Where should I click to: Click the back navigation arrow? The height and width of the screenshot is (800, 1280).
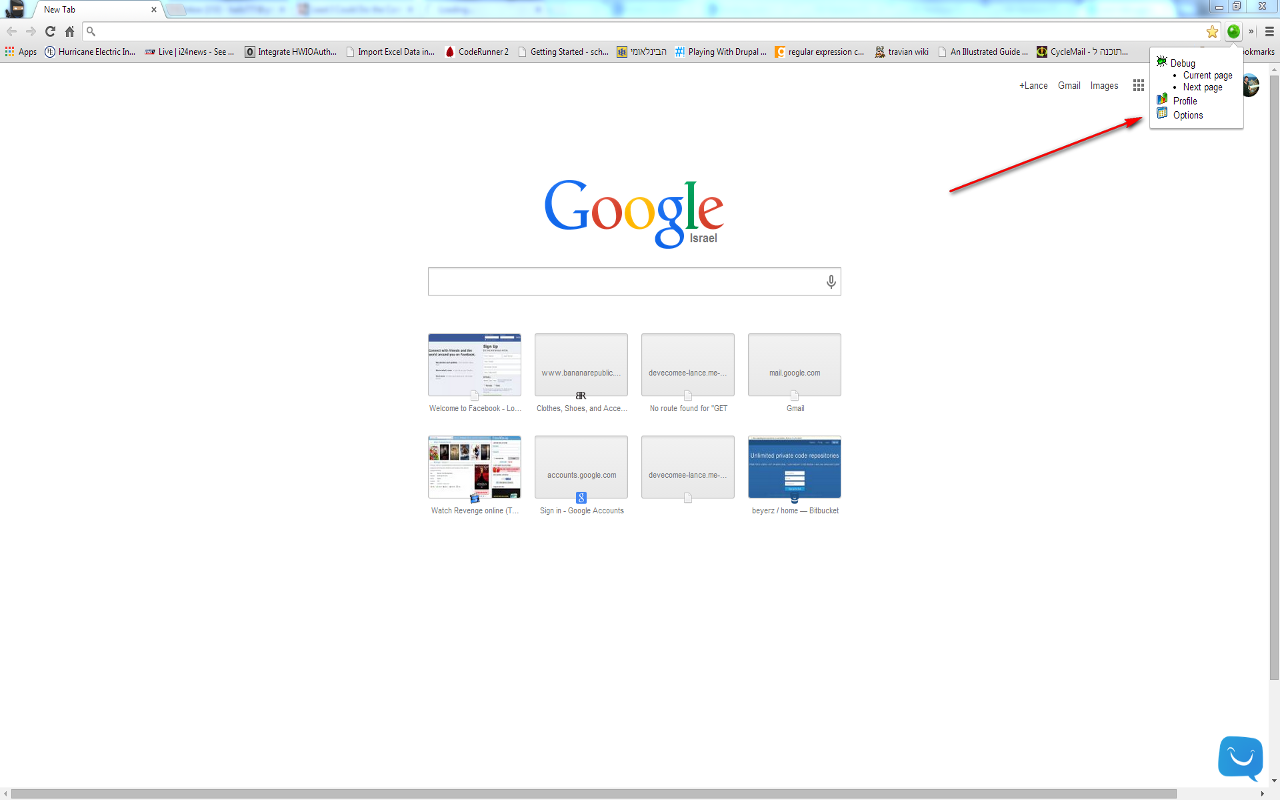(x=12, y=32)
